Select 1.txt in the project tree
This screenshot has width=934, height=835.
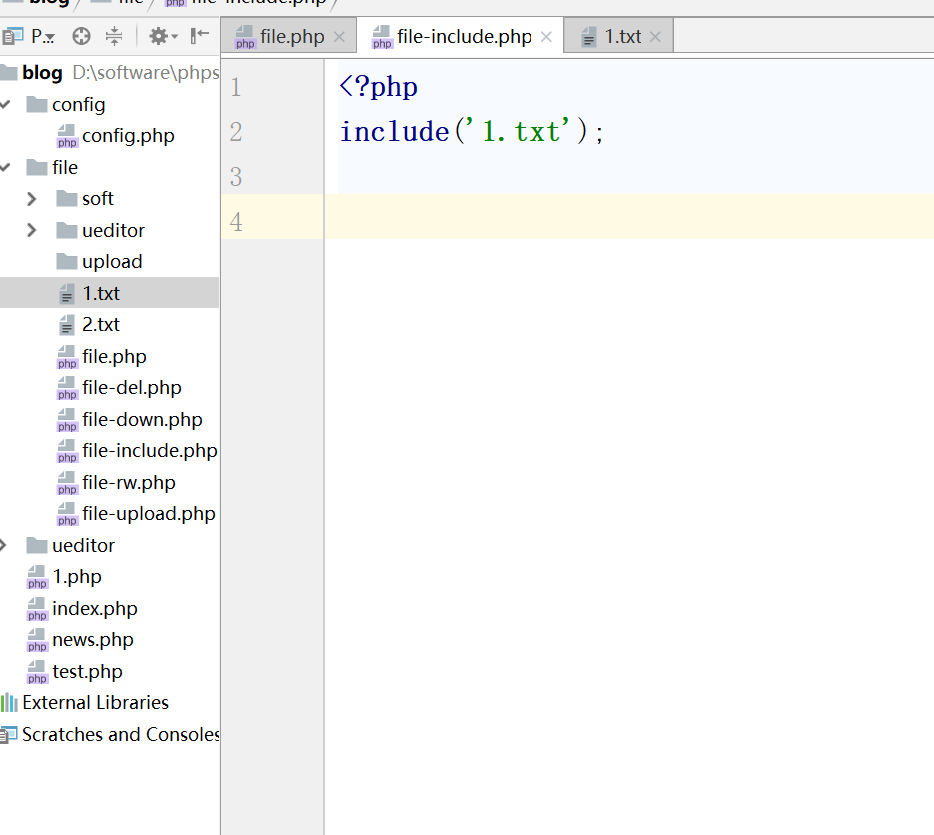(101, 293)
